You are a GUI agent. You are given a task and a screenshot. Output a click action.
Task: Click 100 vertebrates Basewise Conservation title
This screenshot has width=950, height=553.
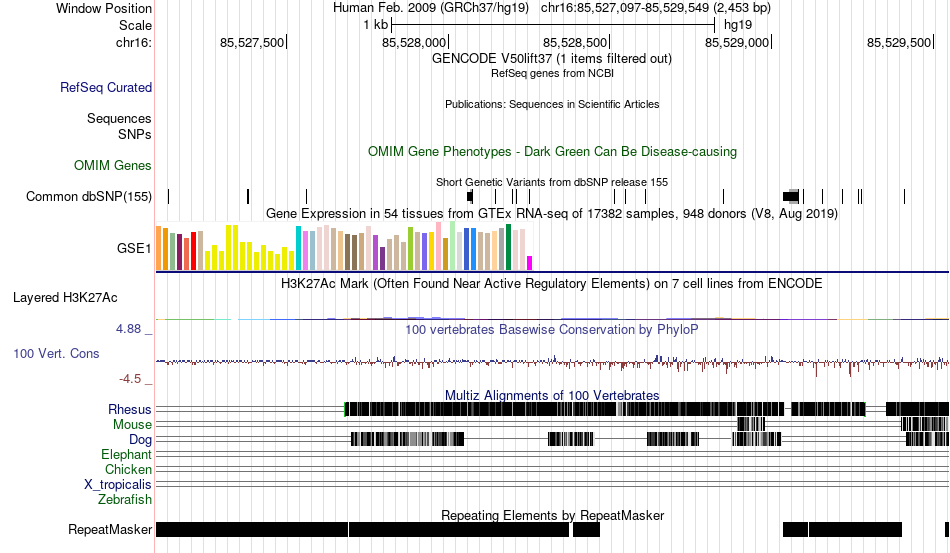[552, 329]
